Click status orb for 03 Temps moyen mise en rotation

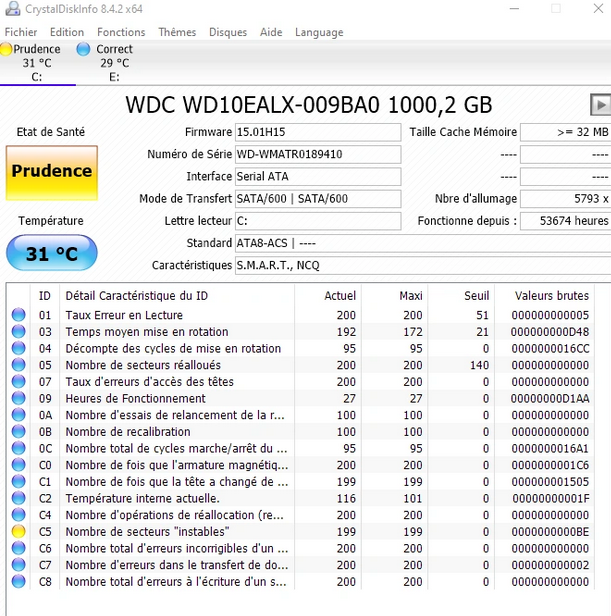point(18,332)
